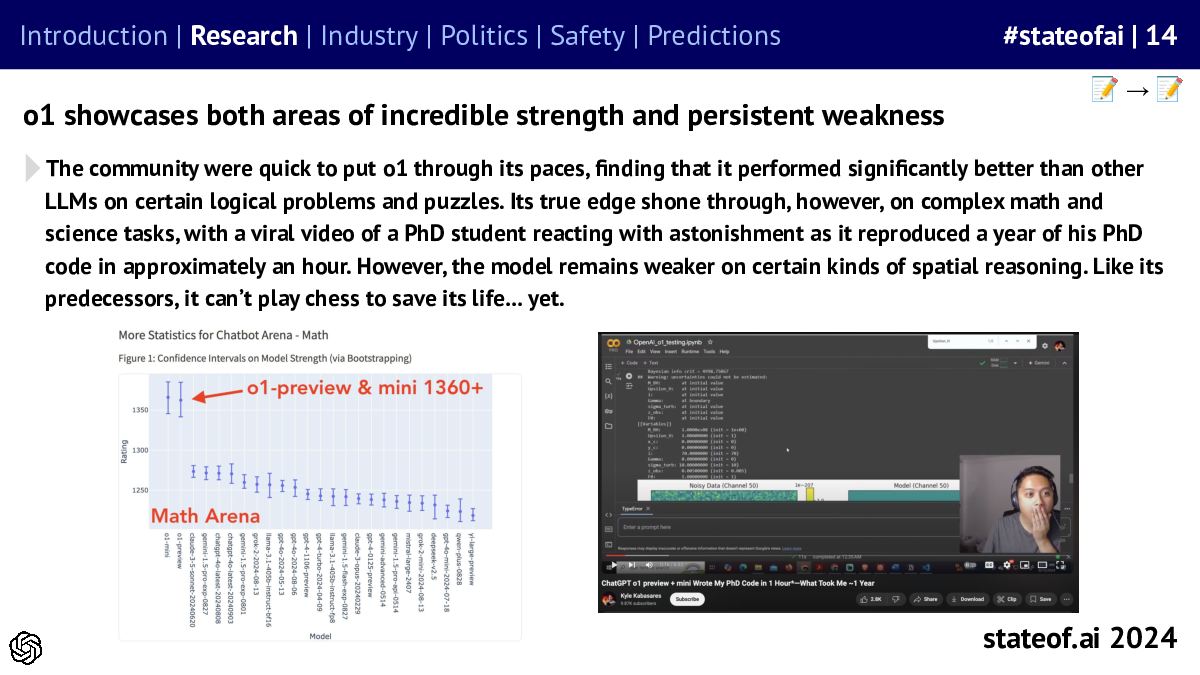Skip to next video with player control
Screen dimensions: 1200x675
[x=632, y=565]
